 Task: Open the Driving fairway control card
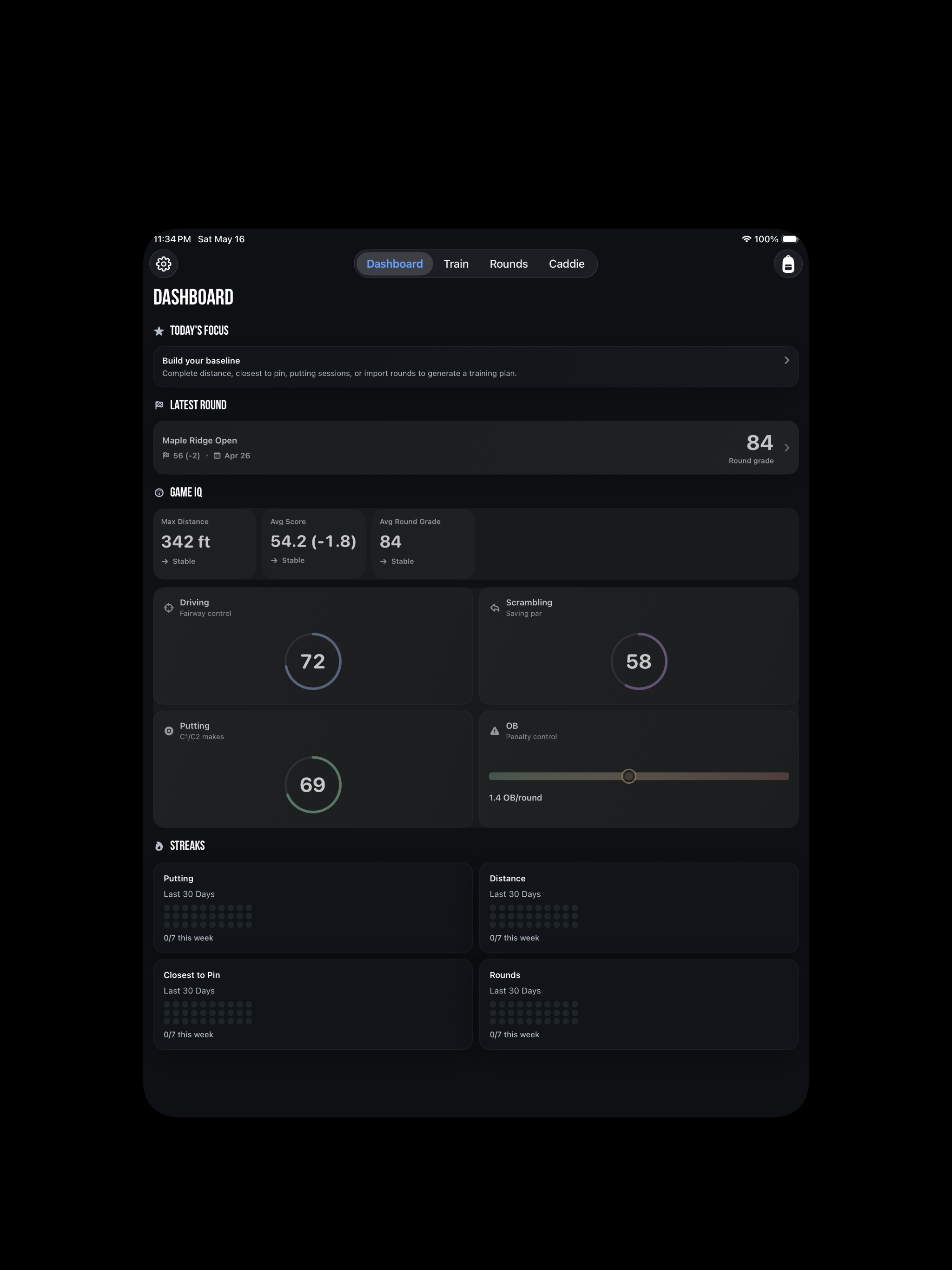click(x=313, y=646)
